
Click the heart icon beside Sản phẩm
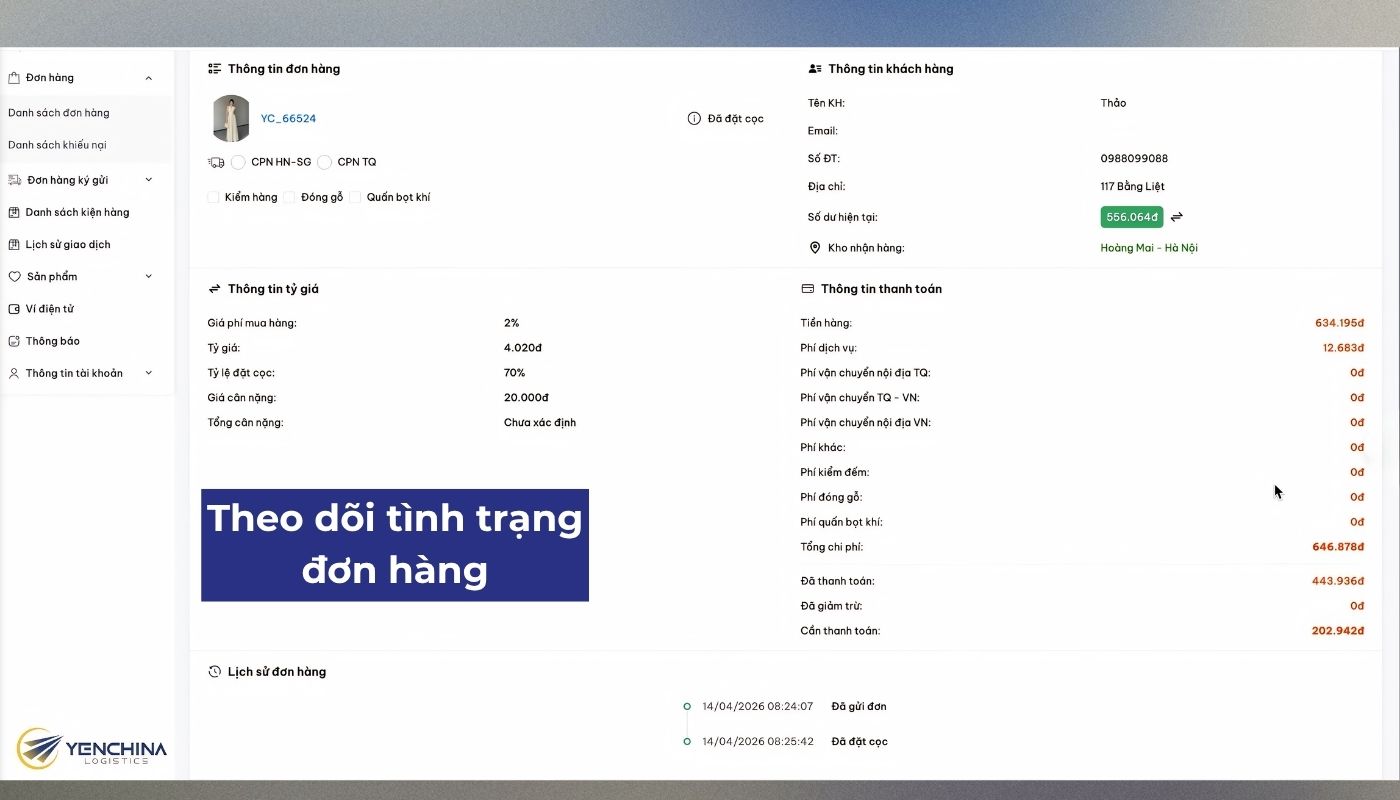14,276
